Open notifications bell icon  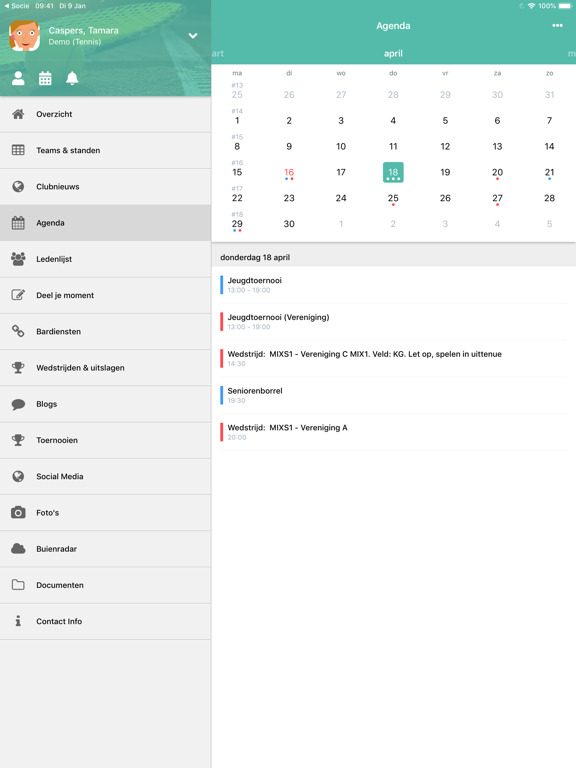tap(72, 78)
